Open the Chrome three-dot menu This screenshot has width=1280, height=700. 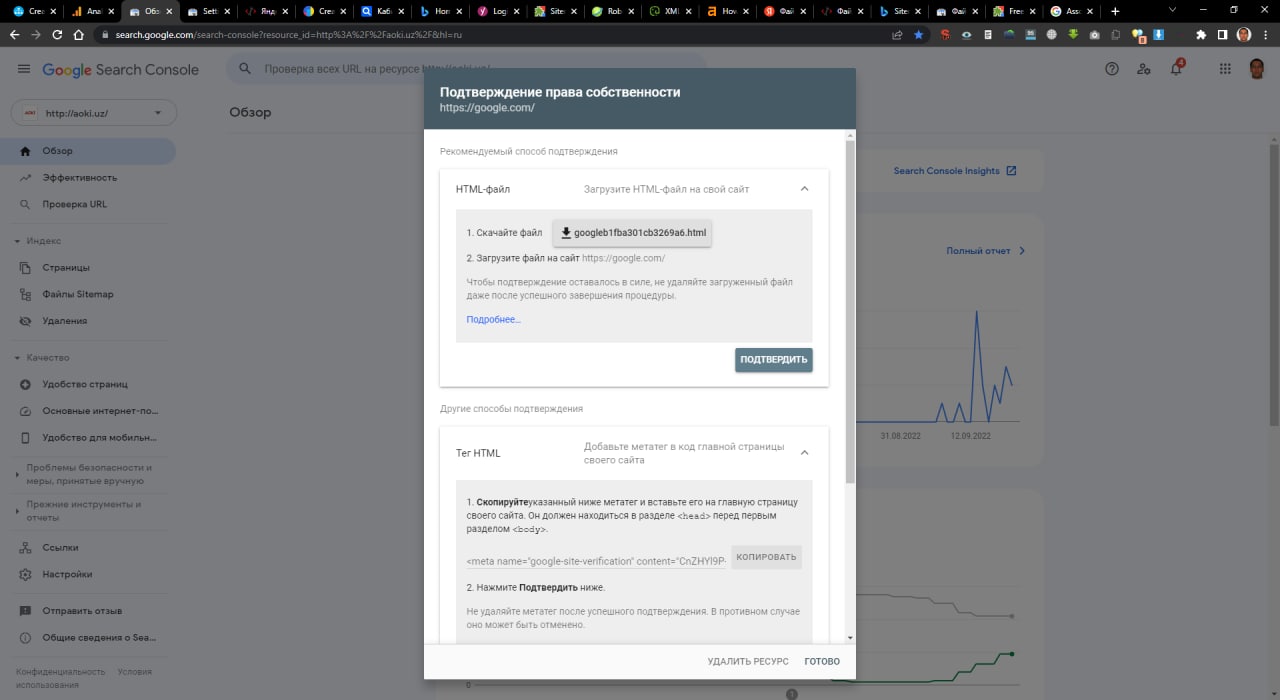[1266, 34]
